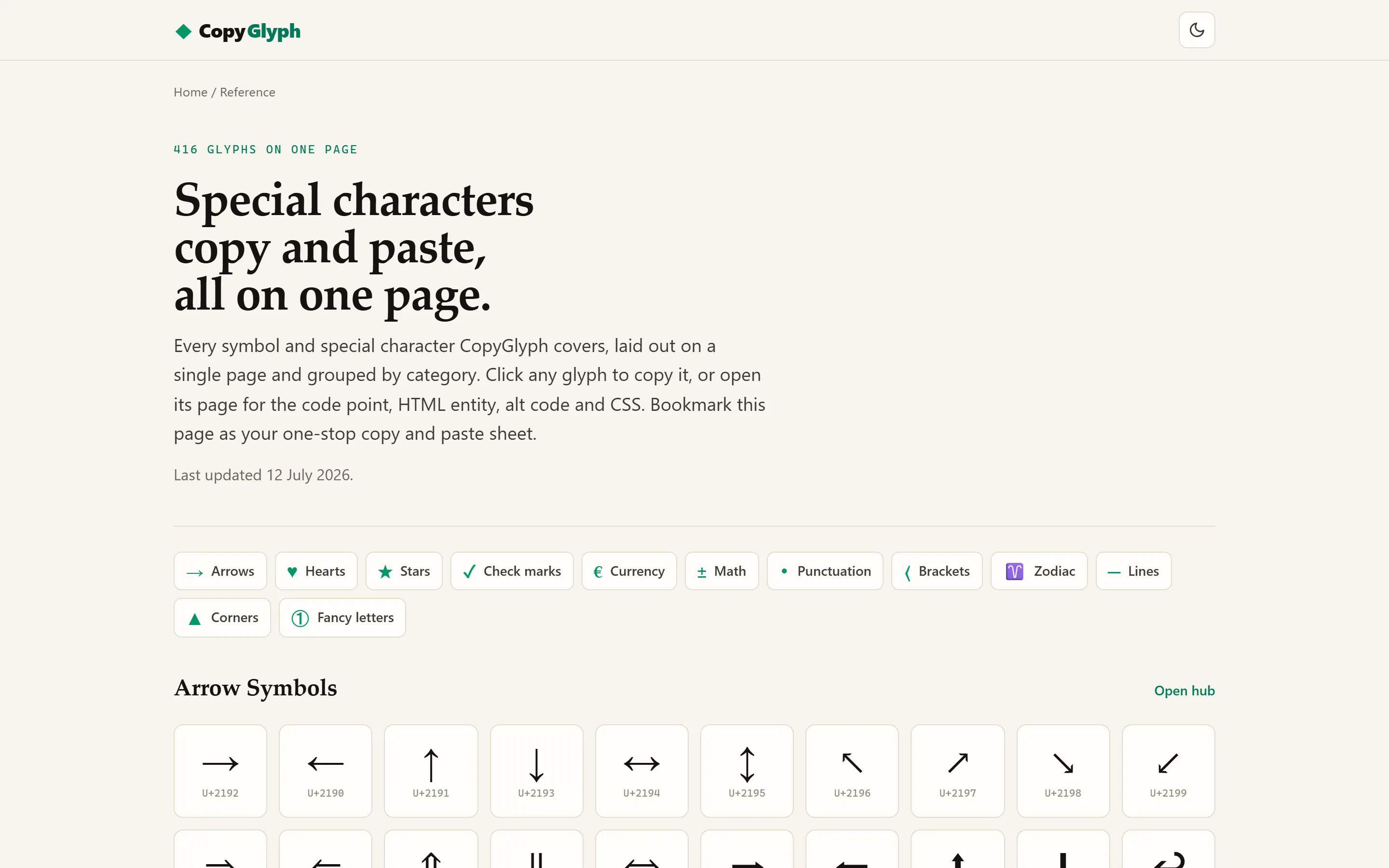Click the Arrow Symbols section heading
Viewport: 1389px width, 868px height.
tap(256, 688)
